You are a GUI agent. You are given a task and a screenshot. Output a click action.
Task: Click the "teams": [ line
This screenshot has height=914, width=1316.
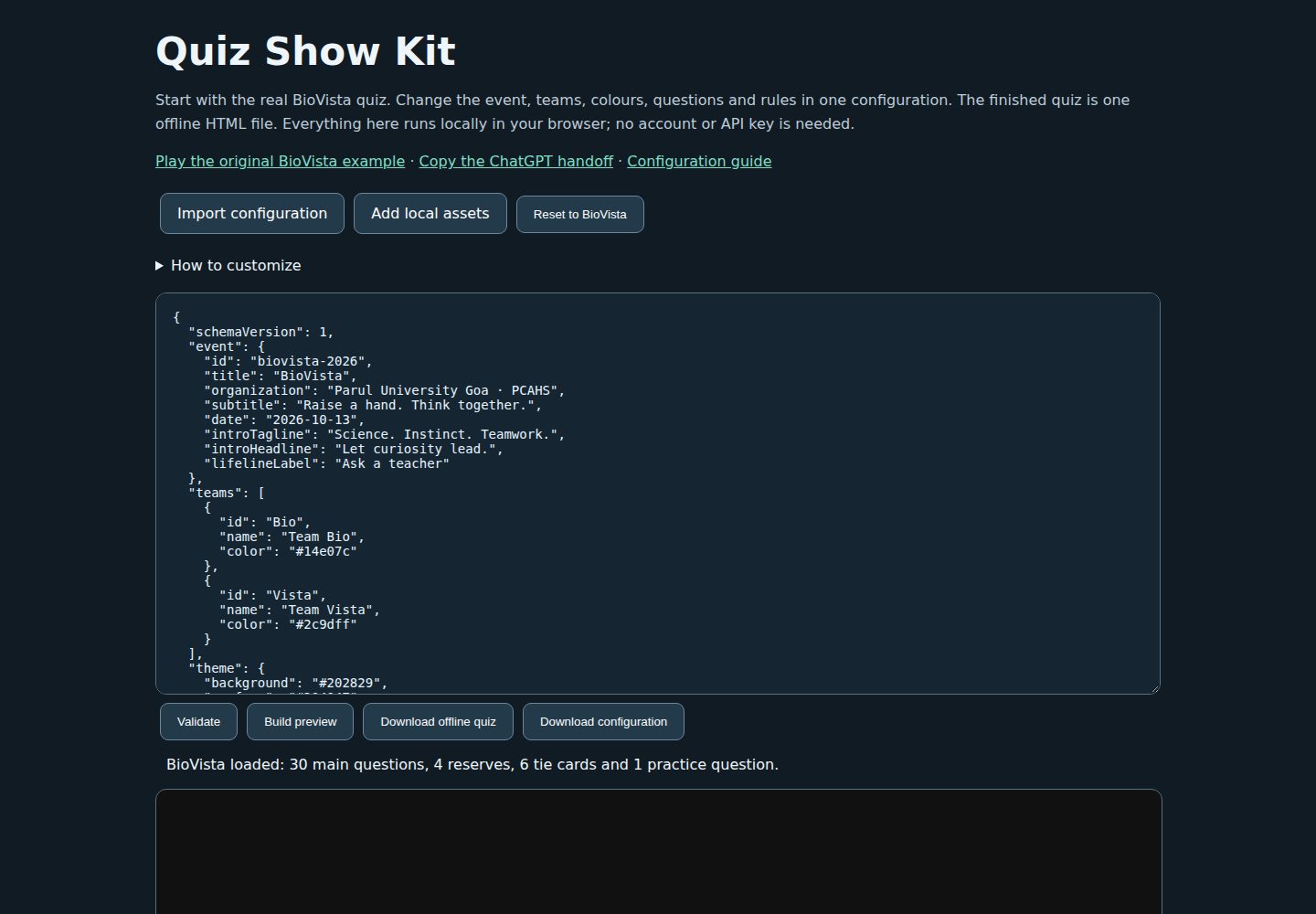pyautogui.click(x=227, y=493)
